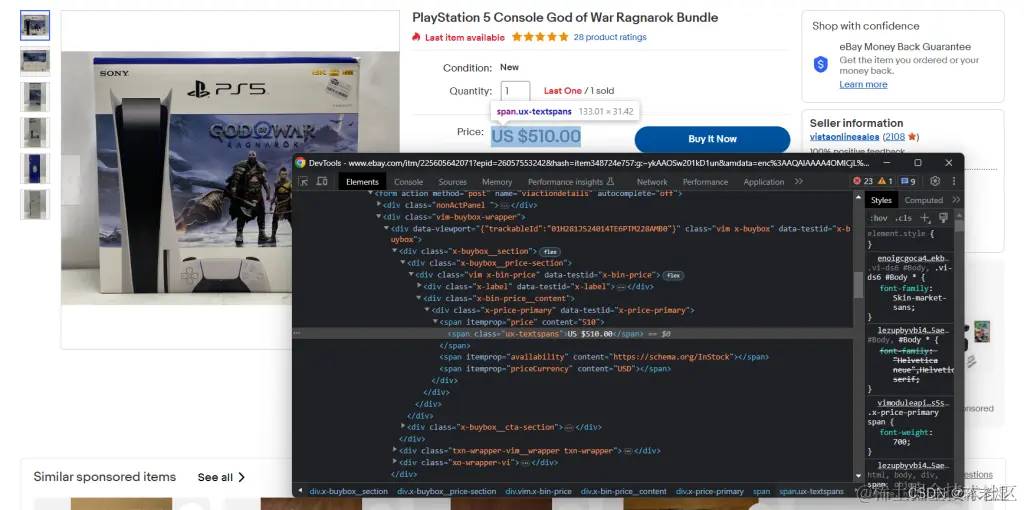Click the Chrome logo in DevTools title bar

[300, 163]
